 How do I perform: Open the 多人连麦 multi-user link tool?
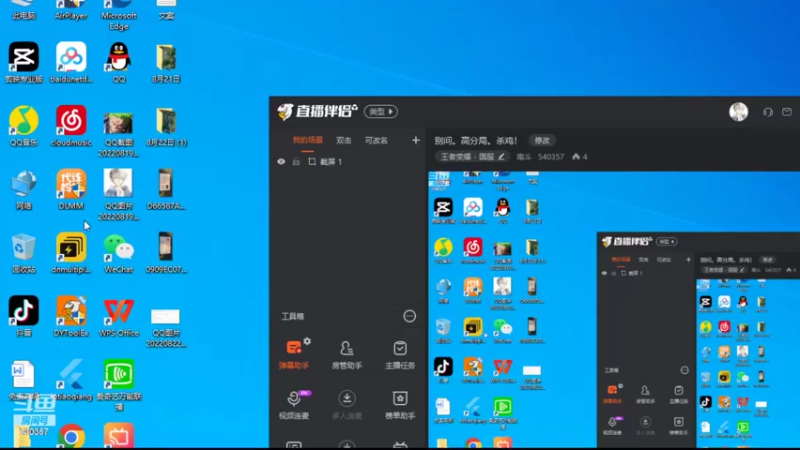point(347,405)
